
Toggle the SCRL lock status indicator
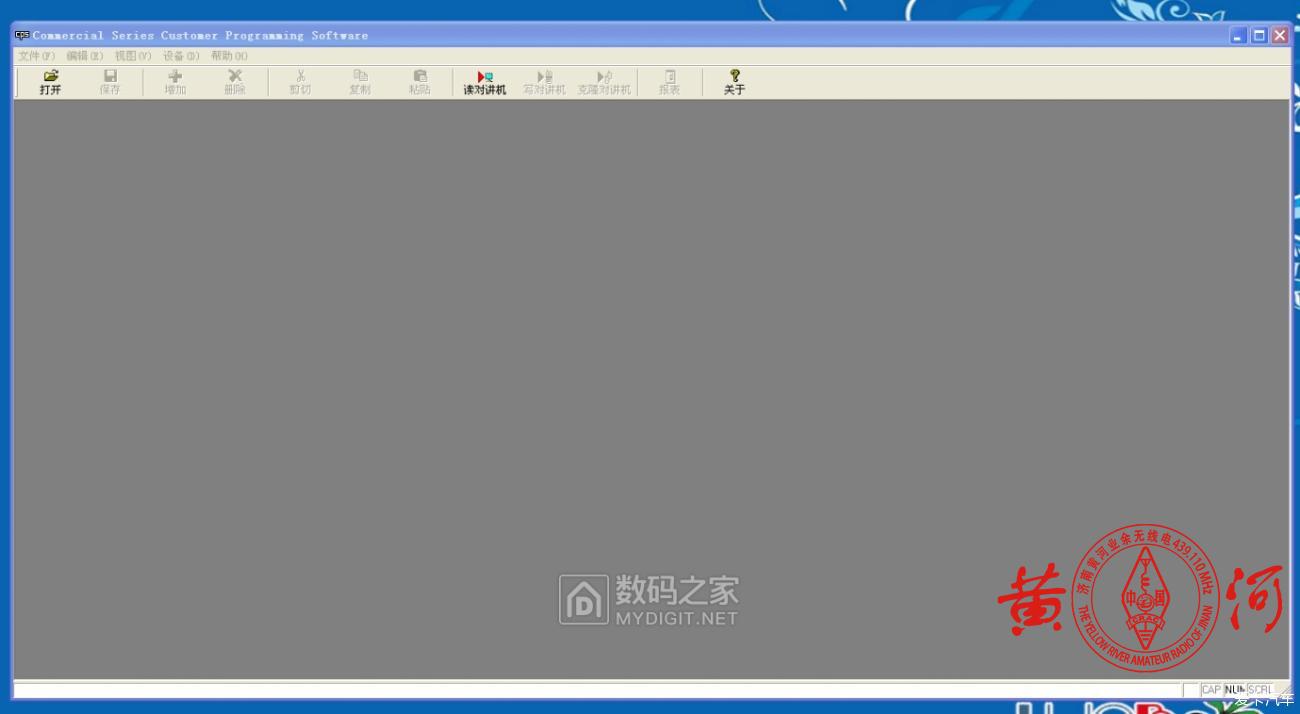(1258, 689)
